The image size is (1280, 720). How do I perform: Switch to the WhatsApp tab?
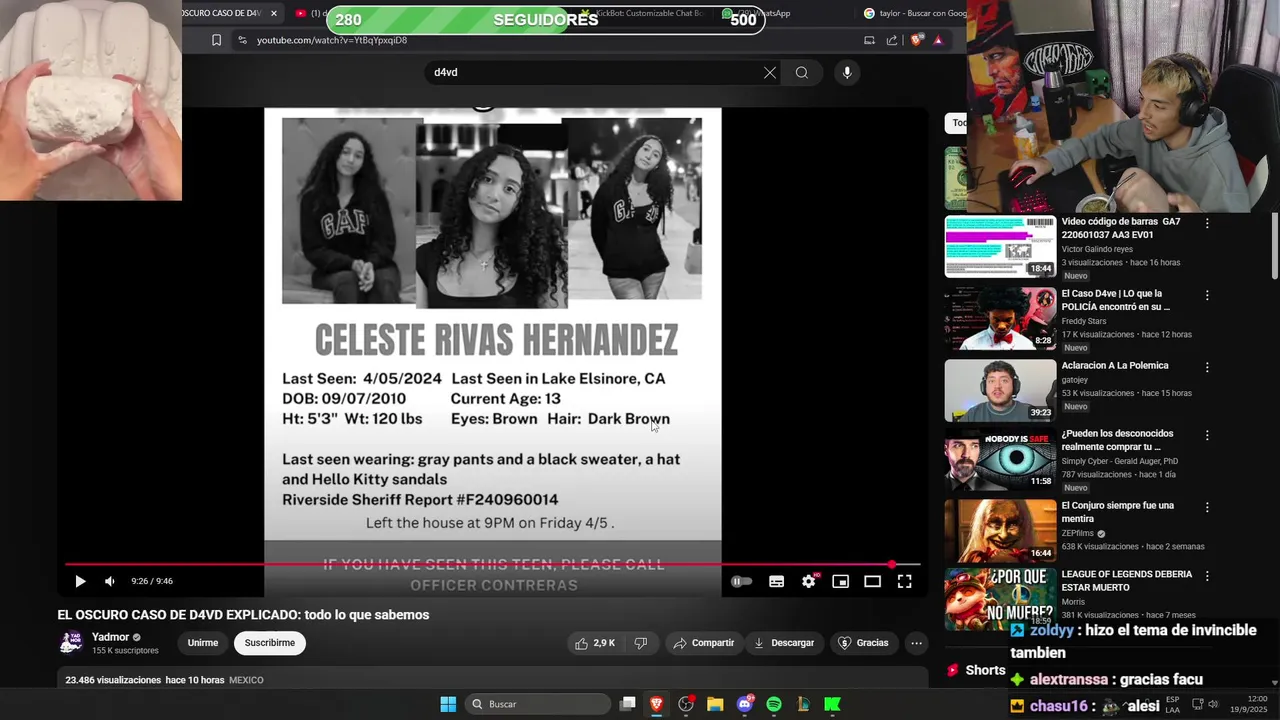(x=766, y=13)
